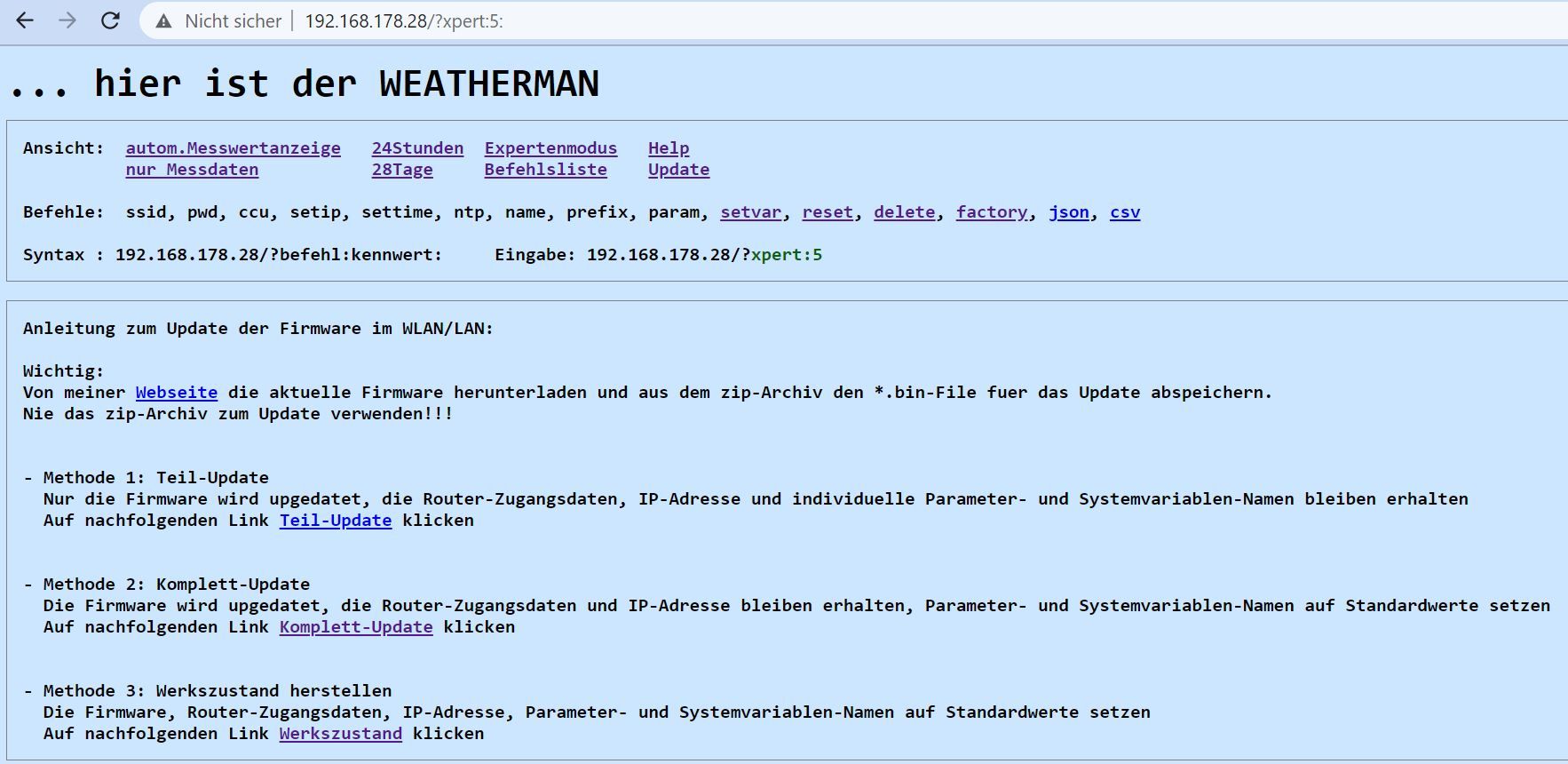Screen dimensions: 1568x764
Task: Start the Teil-Update via its link
Action: click(x=336, y=521)
